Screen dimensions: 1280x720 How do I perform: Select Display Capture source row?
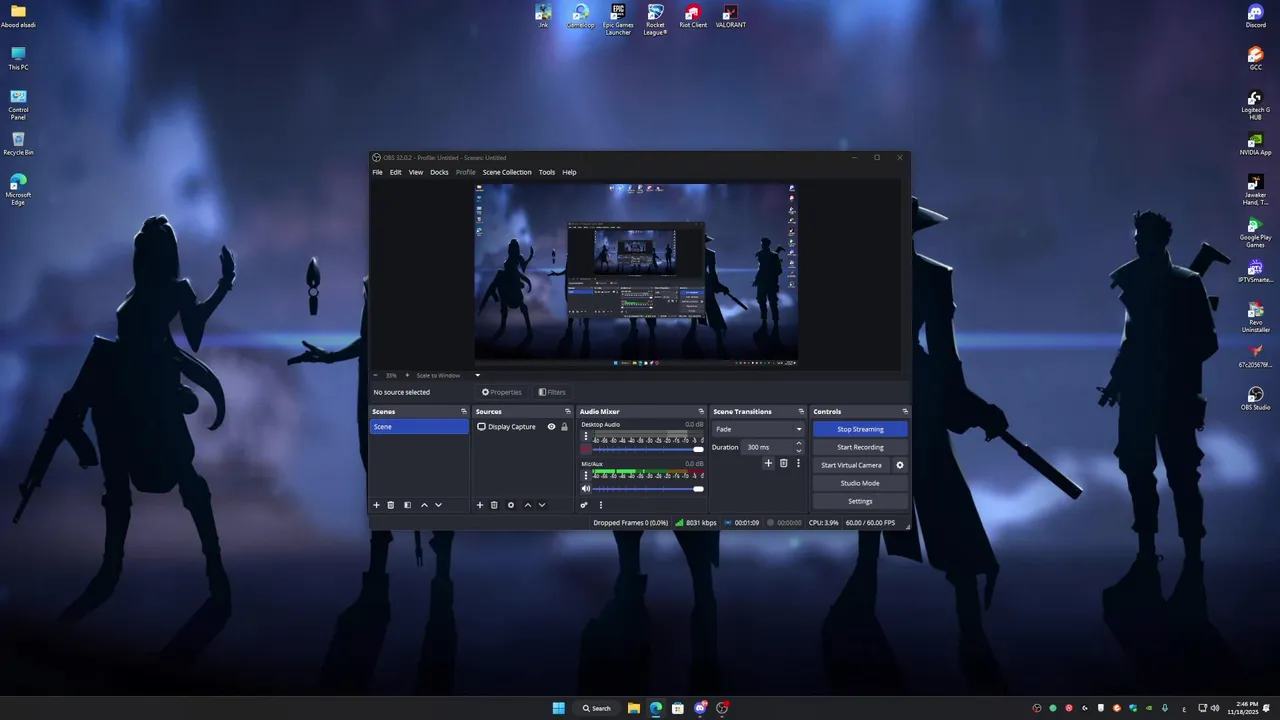tap(522, 427)
